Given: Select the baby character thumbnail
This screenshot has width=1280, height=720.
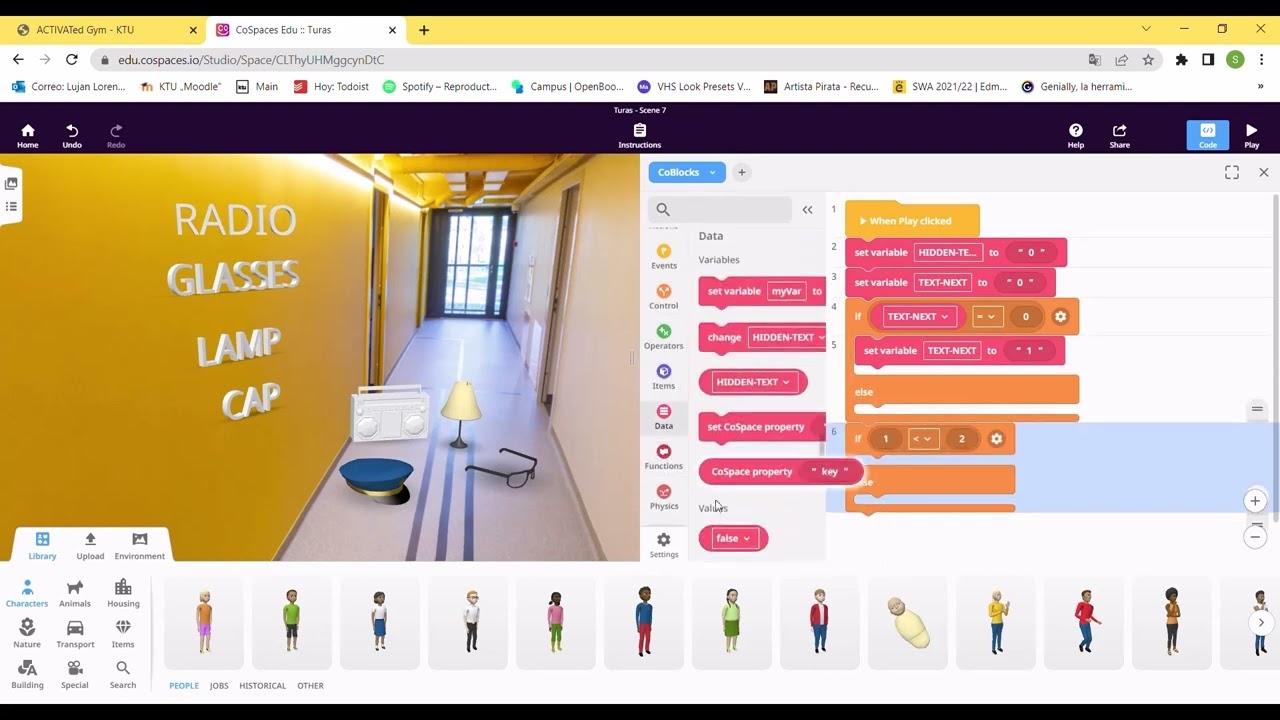Looking at the screenshot, I should 908,622.
